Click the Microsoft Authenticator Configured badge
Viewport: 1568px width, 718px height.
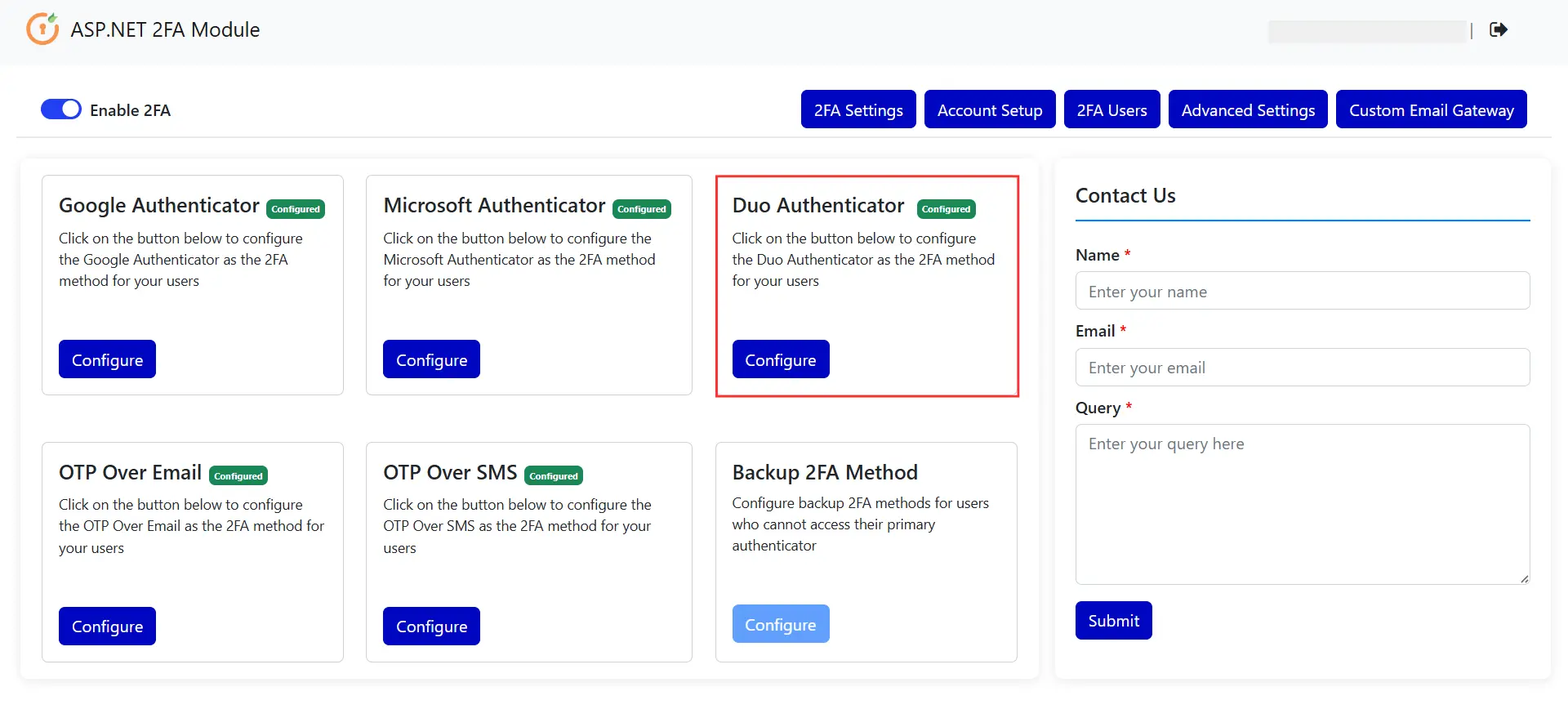(642, 209)
